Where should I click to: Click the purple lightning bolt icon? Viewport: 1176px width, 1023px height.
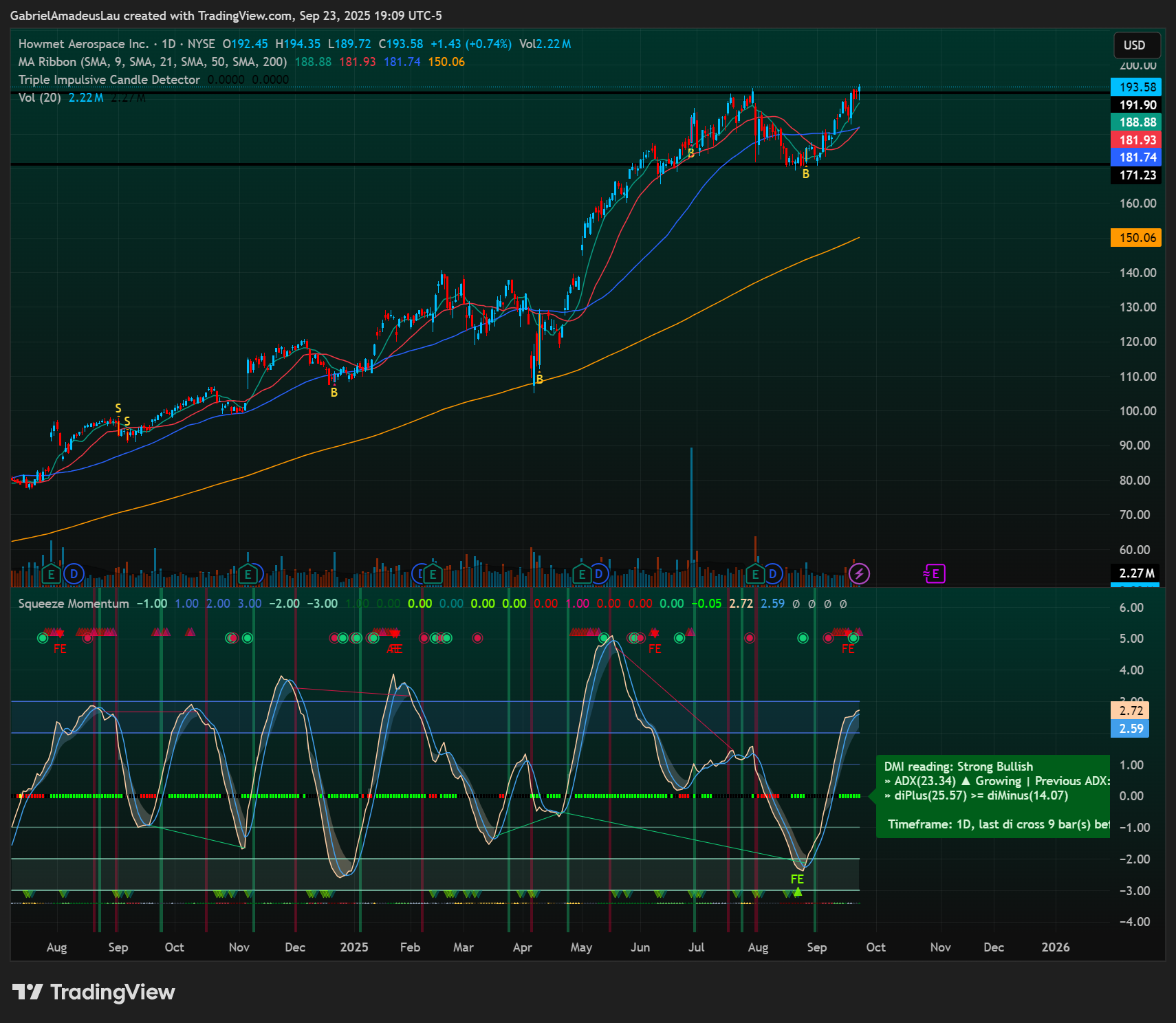(x=859, y=573)
